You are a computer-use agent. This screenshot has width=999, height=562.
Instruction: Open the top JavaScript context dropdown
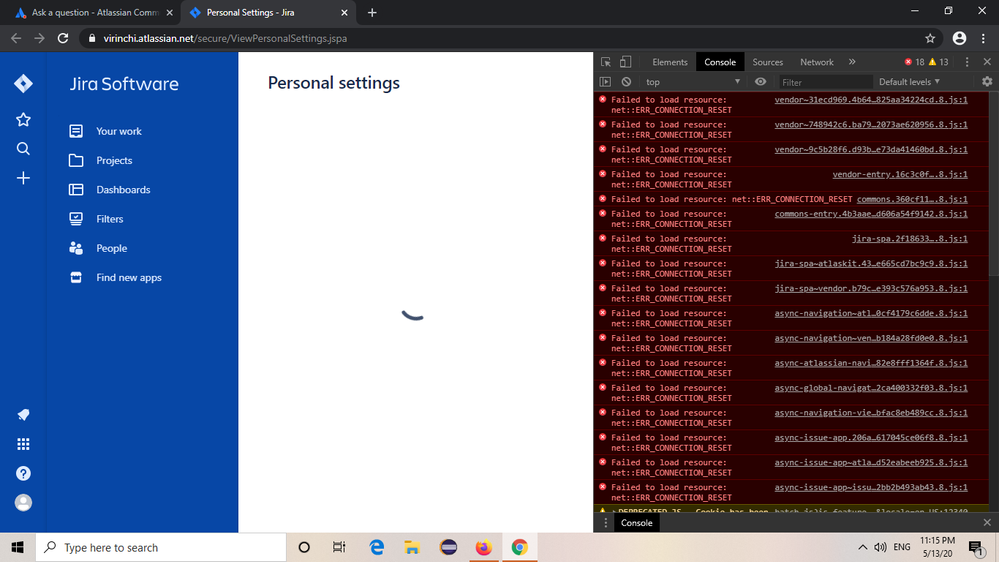(x=693, y=82)
